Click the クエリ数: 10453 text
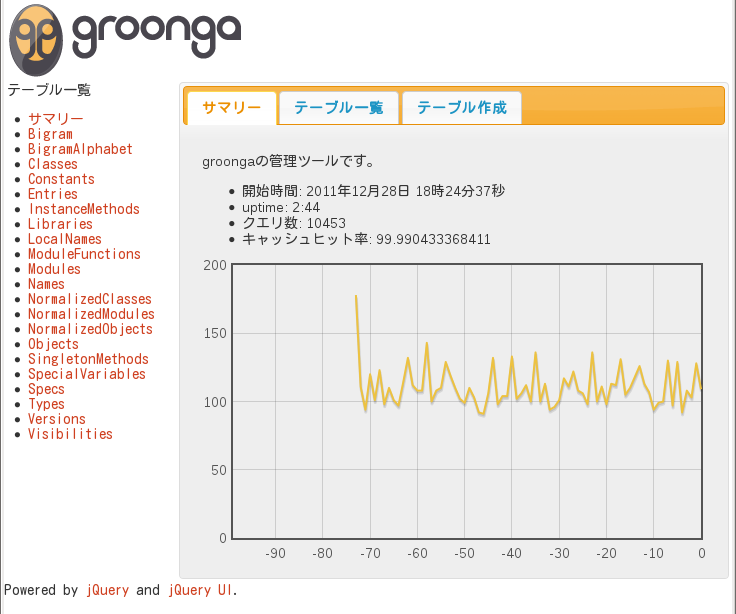 pos(293,223)
